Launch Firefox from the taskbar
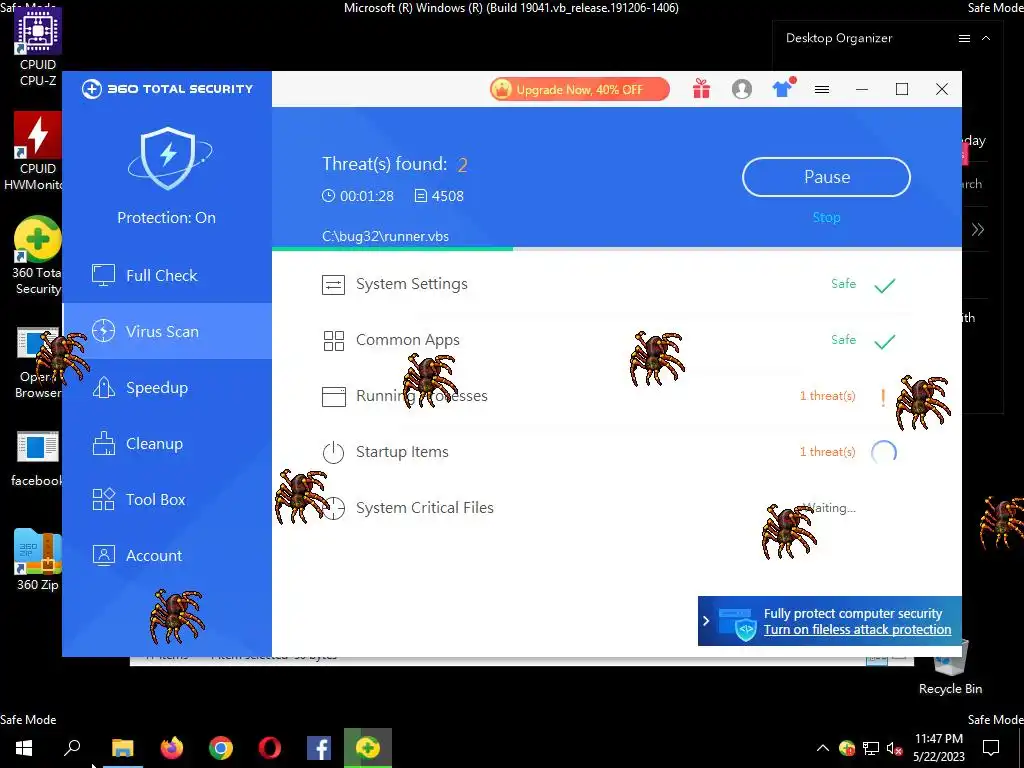The height and width of the screenshot is (768, 1024). 172,748
